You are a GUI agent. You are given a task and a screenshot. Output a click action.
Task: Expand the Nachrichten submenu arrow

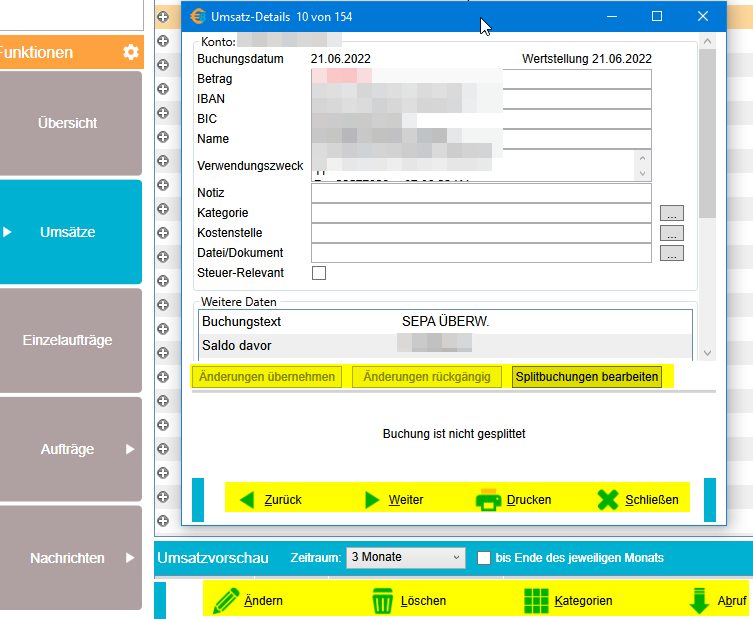130,558
